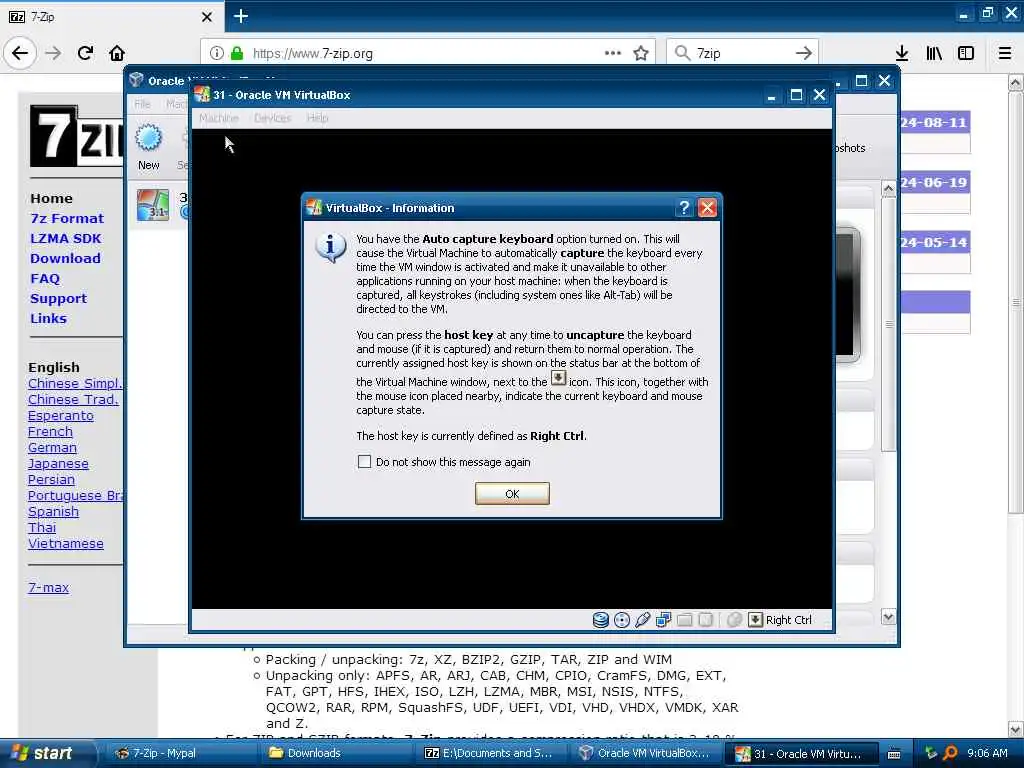Open the LZMA SDK link

click(x=65, y=238)
